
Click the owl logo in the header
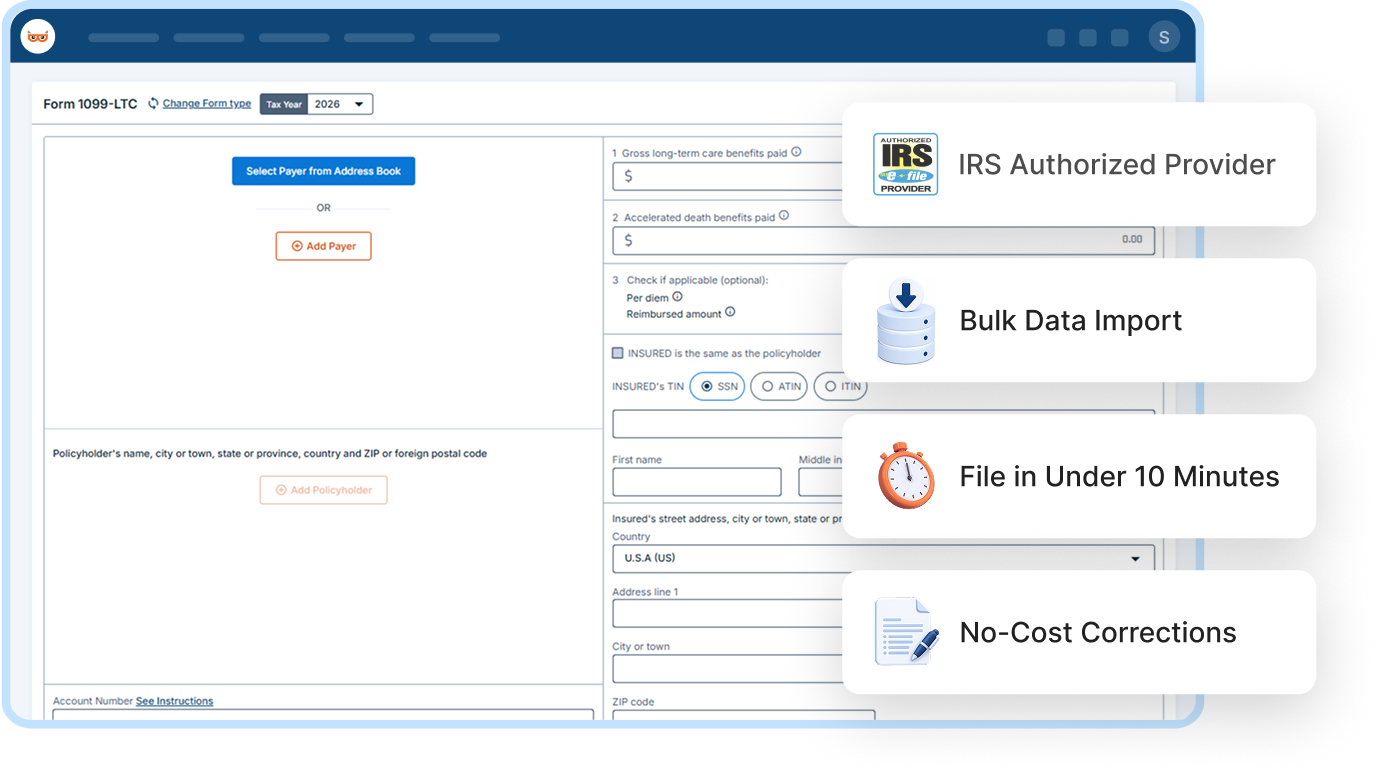[38, 37]
